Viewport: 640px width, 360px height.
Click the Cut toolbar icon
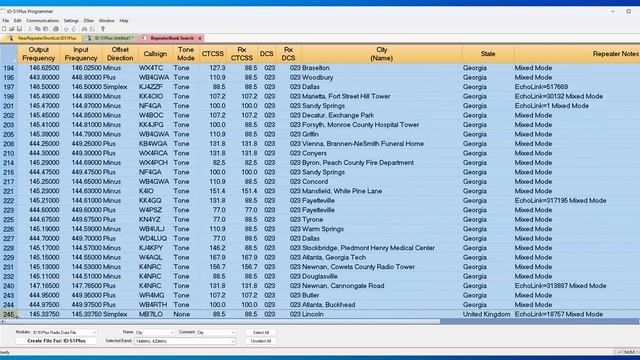pyautogui.click(x=30, y=29)
